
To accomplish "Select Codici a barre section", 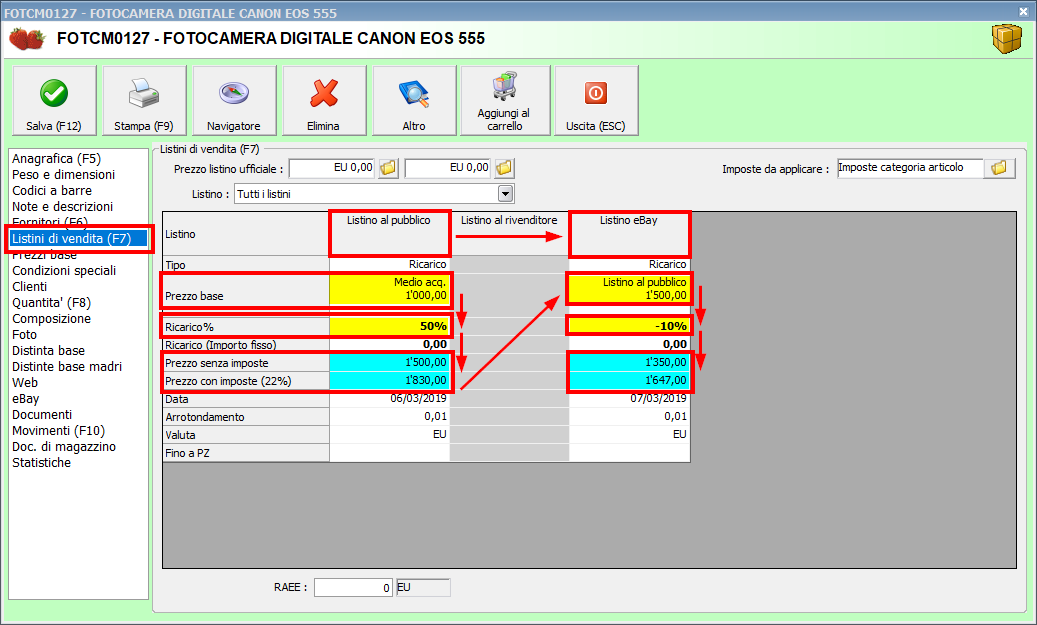I will coord(52,190).
